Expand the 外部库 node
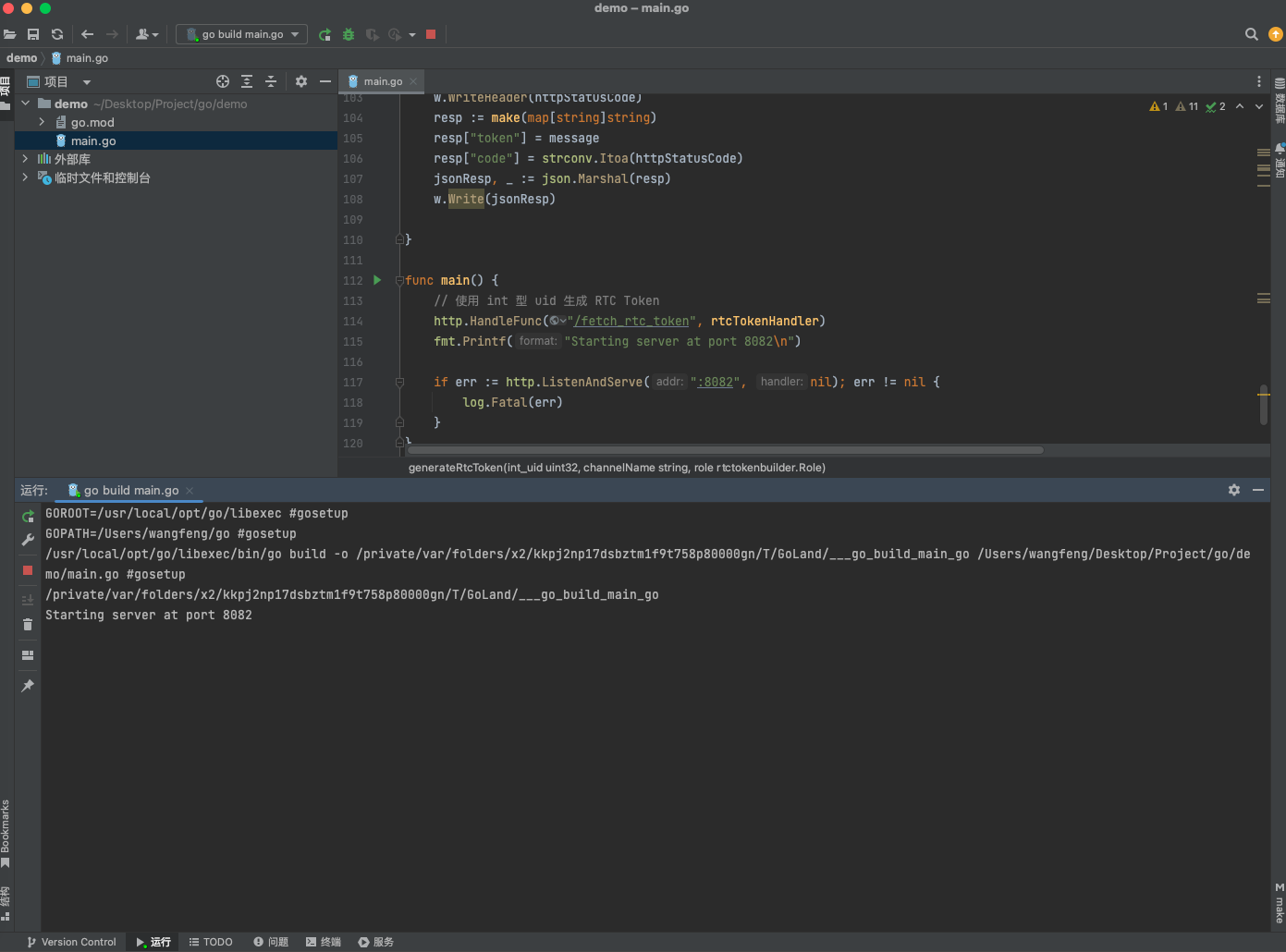Image resolution: width=1286 pixels, height=952 pixels. coord(25,159)
